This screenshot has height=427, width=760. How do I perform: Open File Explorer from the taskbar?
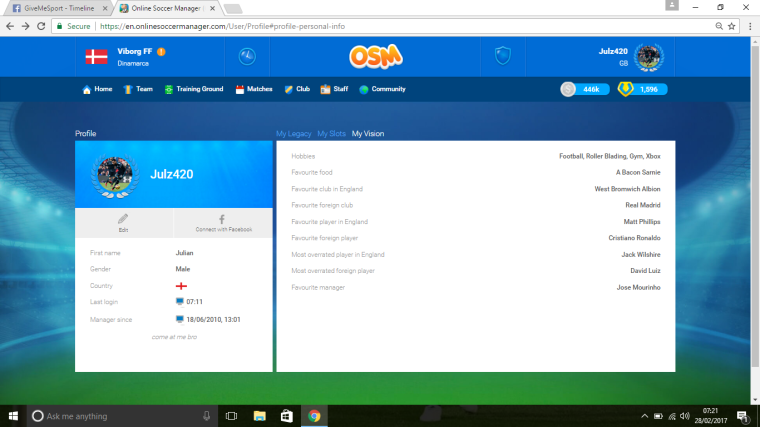(x=260, y=416)
